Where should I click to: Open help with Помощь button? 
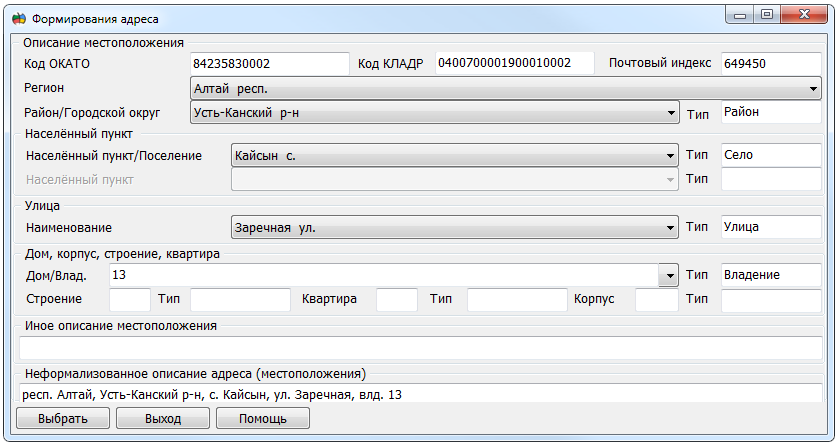(x=262, y=418)
